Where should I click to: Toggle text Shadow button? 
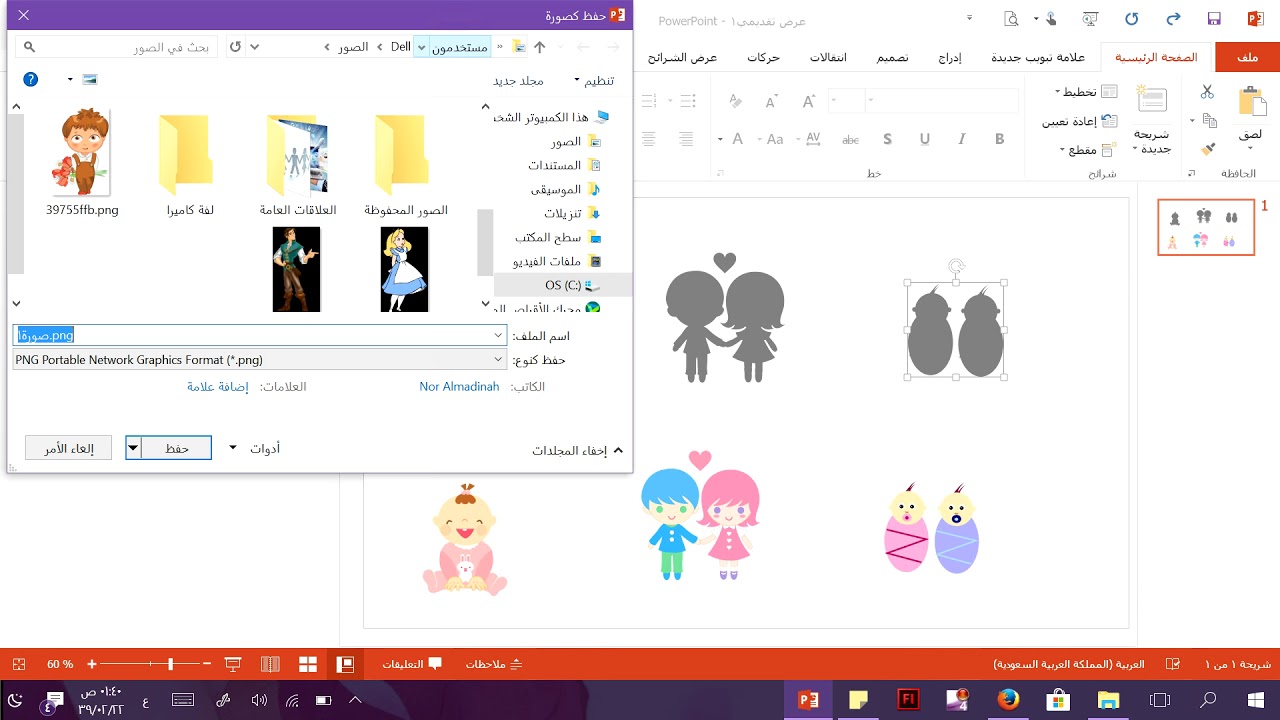tap(888, 140)
